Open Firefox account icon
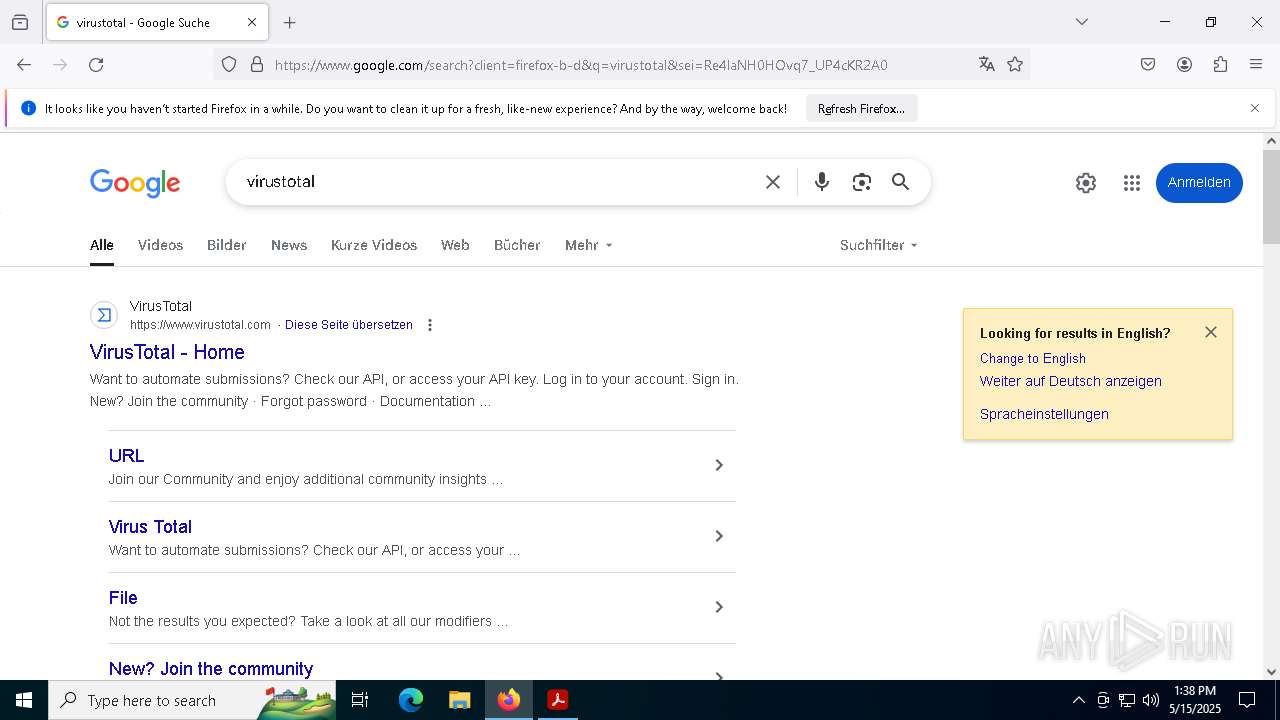 point(1184,65)
